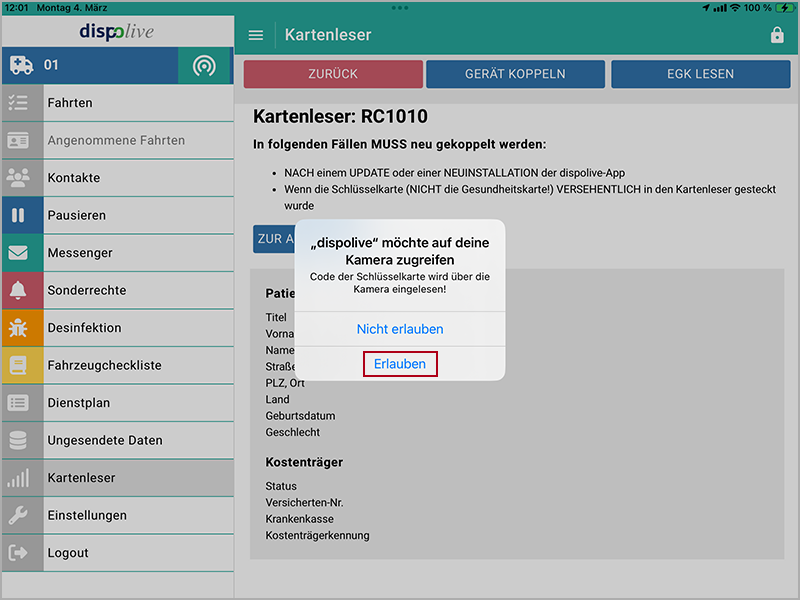Tap the Status label under Kostenträger

281,486
